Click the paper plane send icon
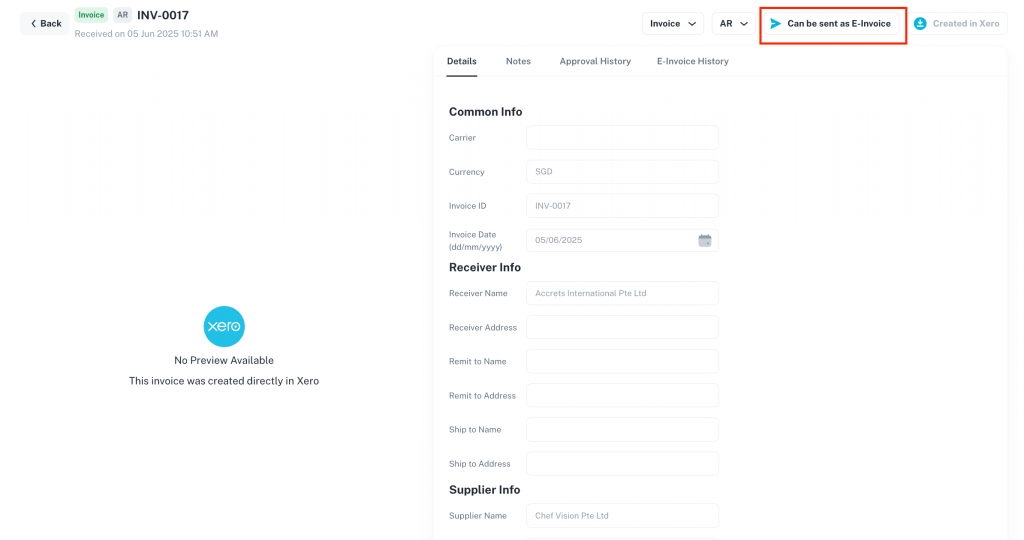 click(x=775, y=24)
